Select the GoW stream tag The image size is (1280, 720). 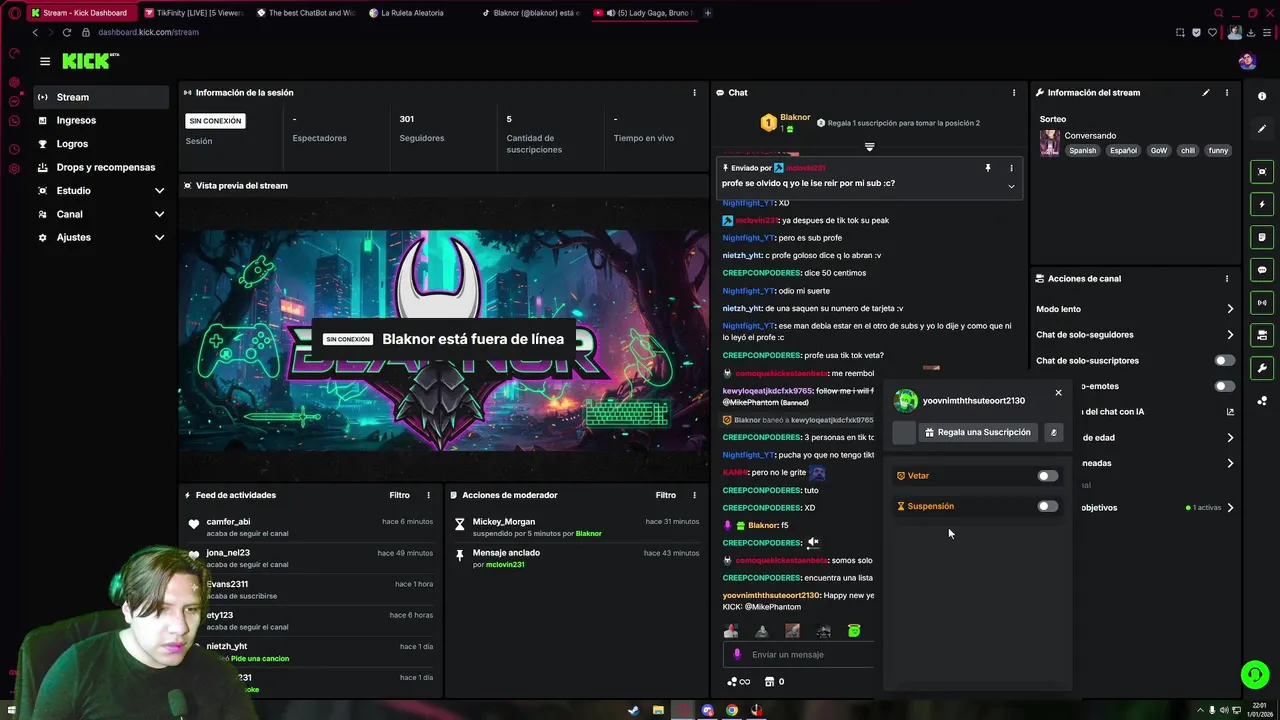[1158, 151]
